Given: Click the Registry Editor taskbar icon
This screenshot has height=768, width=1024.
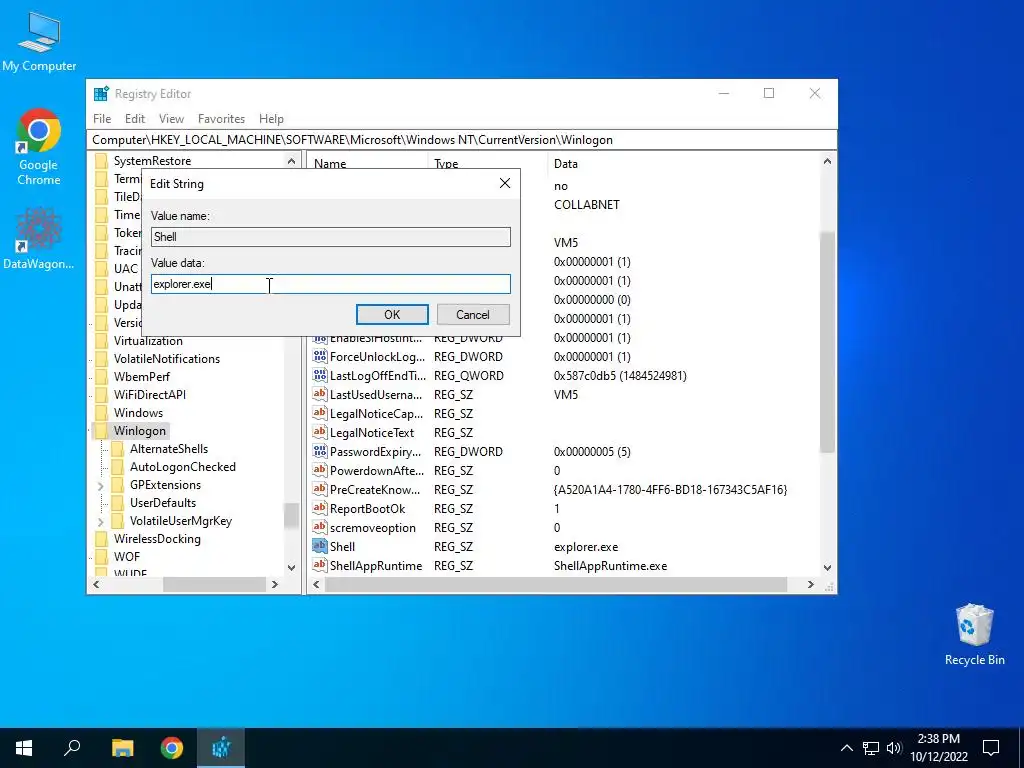Looking at the screenshot, I should [x=221, y=748].
